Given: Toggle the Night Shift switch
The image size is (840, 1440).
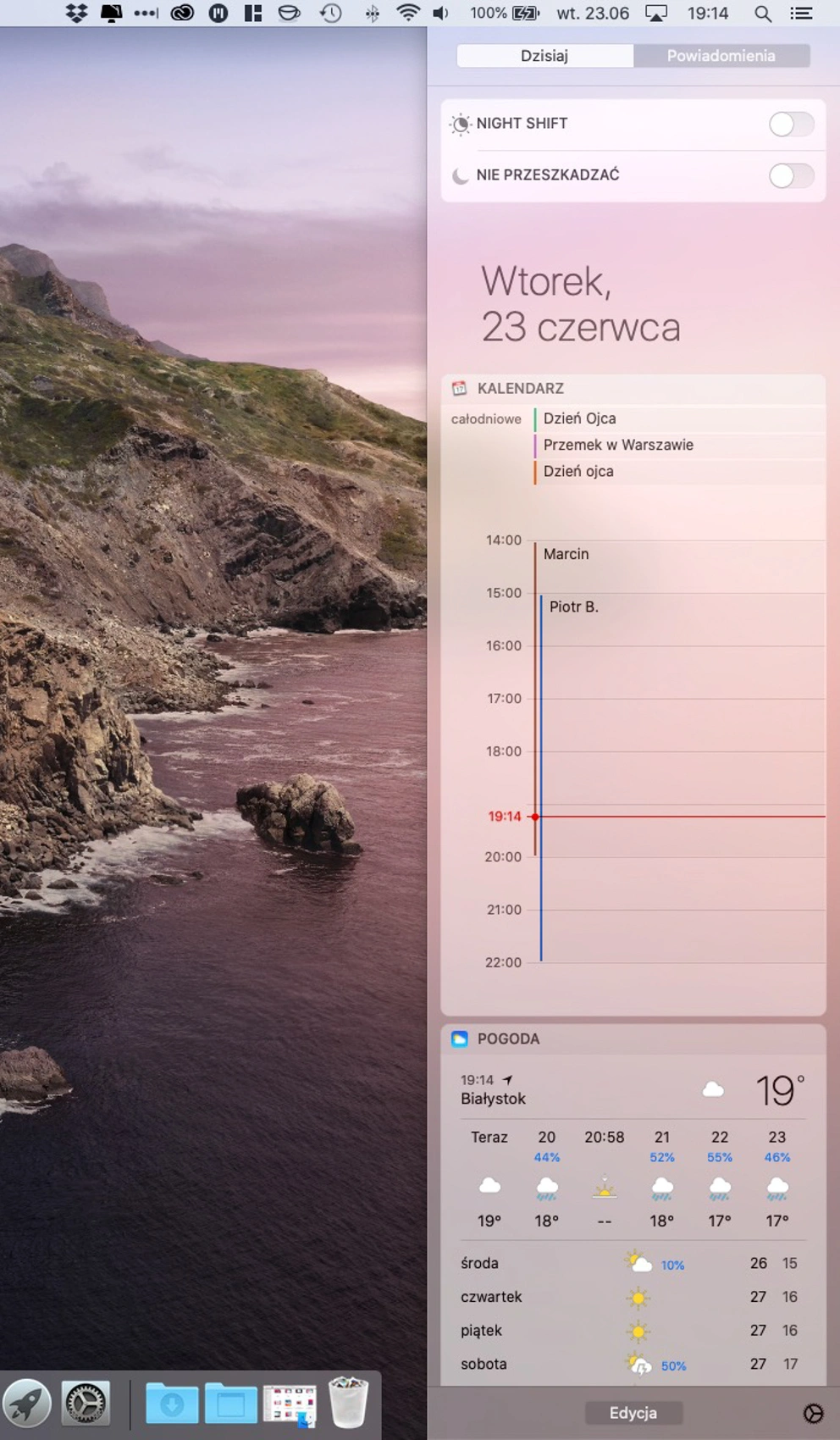Looking at the screenshot, I should coord(791,124).
